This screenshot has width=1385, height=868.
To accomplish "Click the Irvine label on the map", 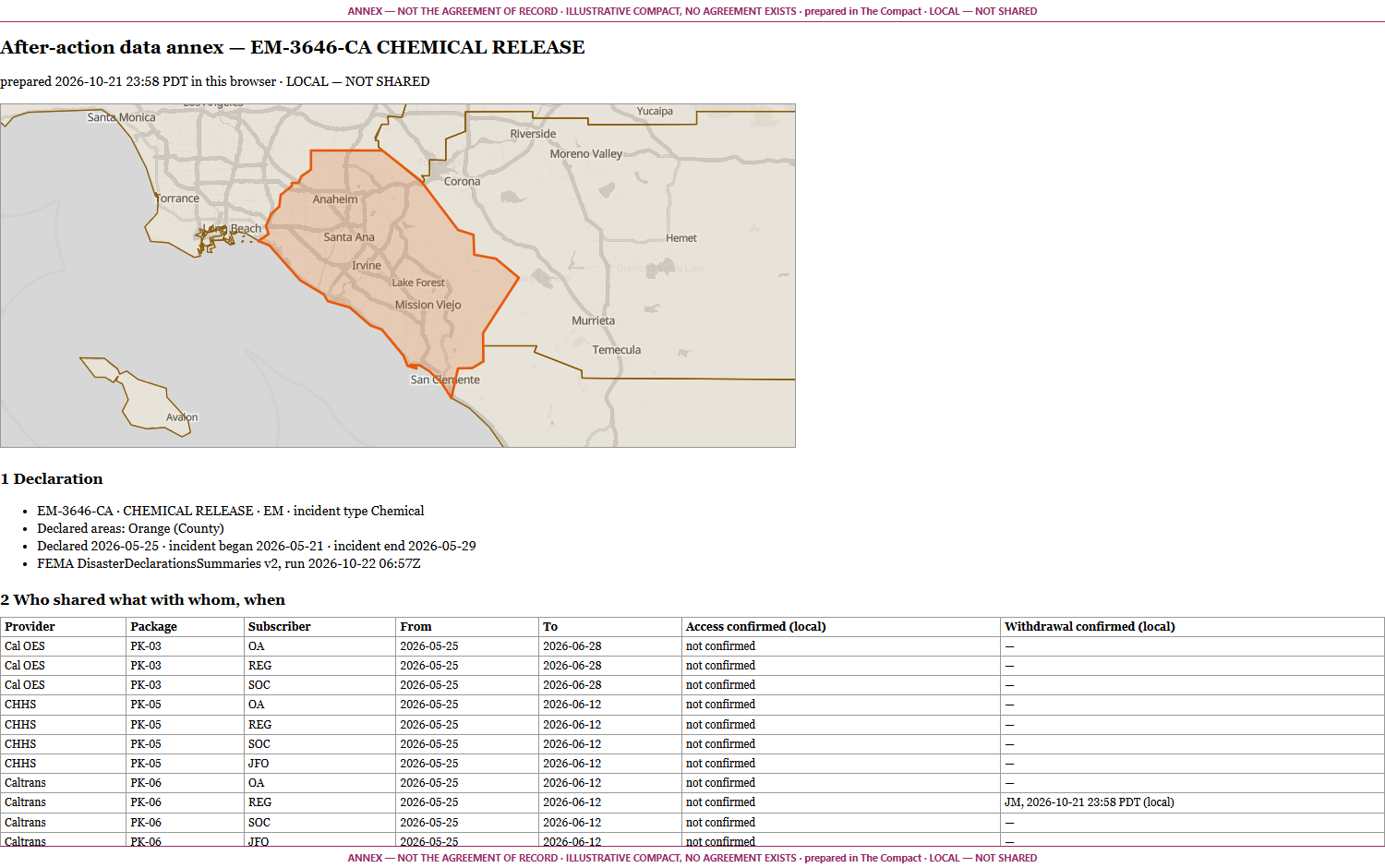I will click(x=367, y=266).
